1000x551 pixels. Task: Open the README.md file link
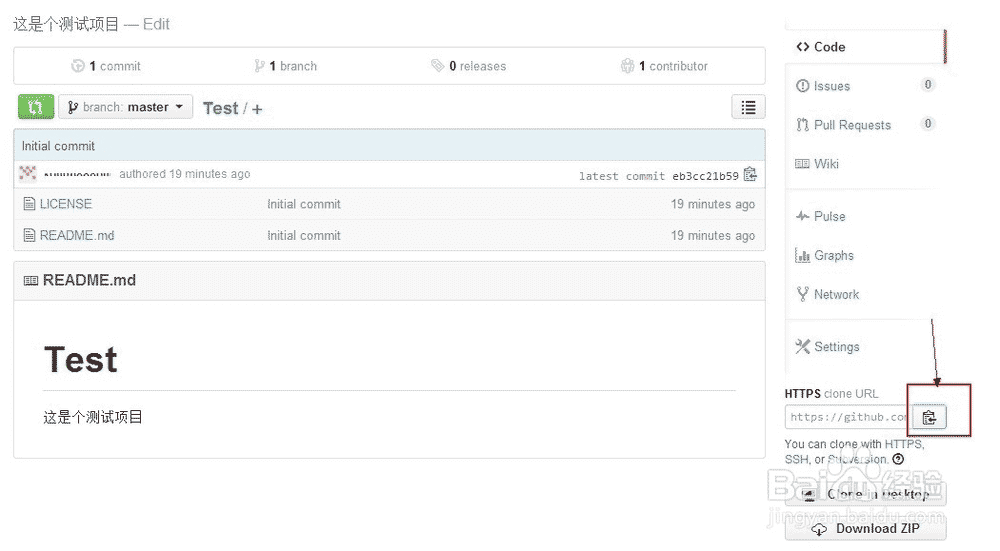click(x=76, y=236)
